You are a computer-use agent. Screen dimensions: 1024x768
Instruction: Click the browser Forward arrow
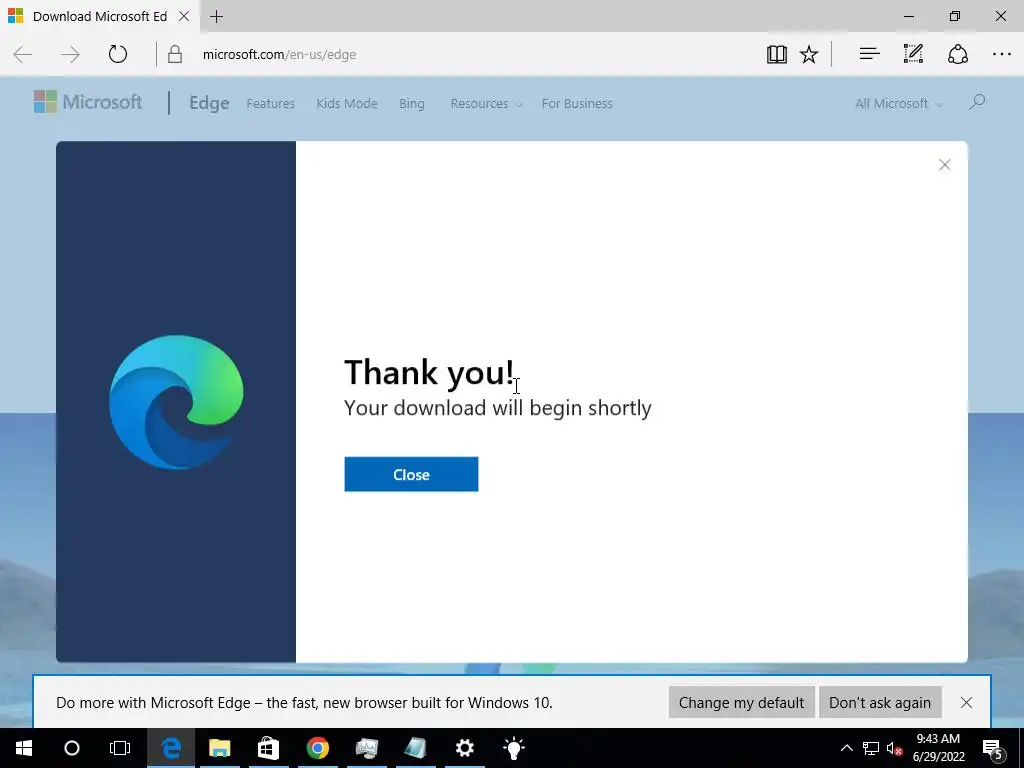point(70,54)
